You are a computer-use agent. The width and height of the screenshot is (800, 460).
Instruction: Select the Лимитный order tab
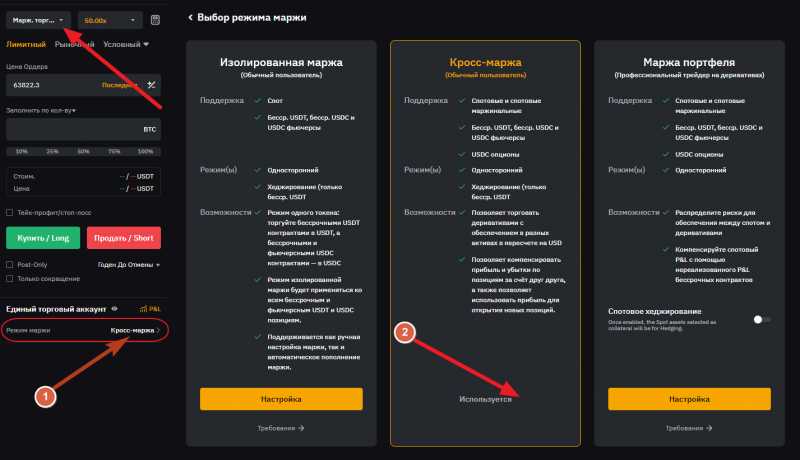tap(25, 44)
